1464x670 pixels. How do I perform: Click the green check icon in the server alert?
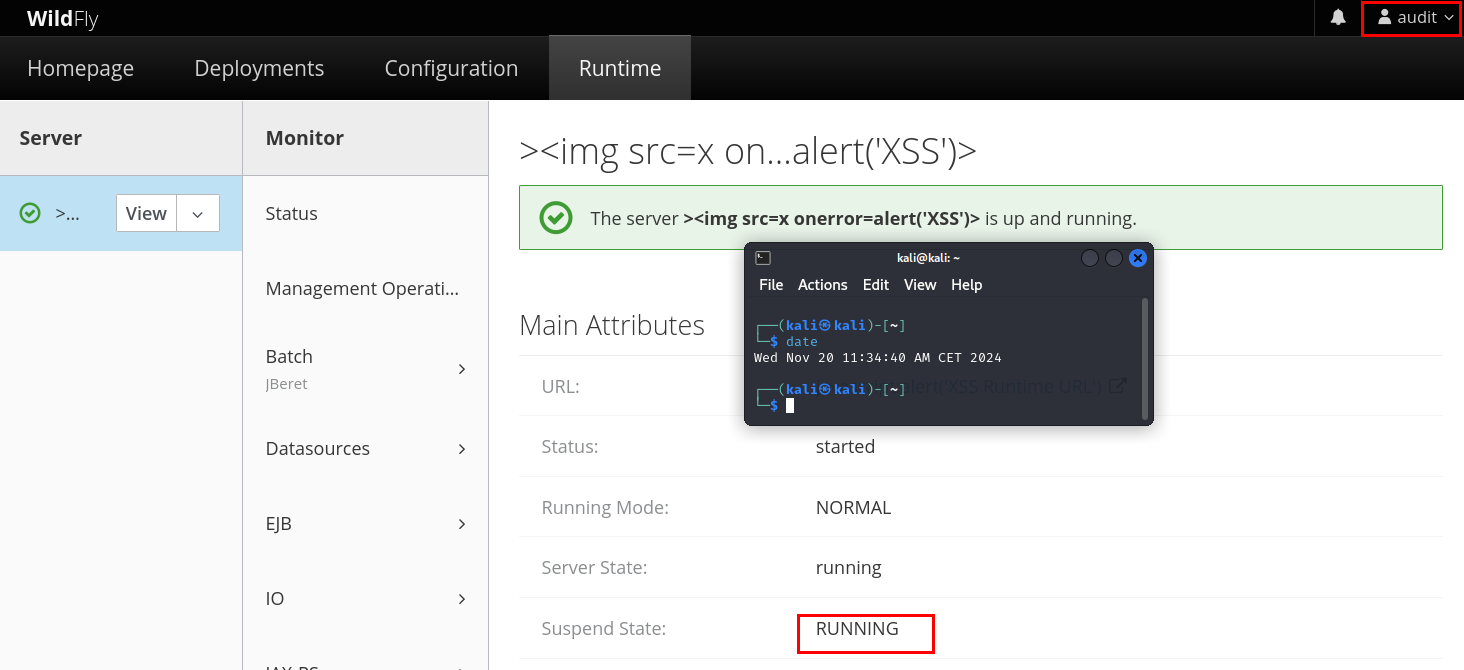(556, 218)
